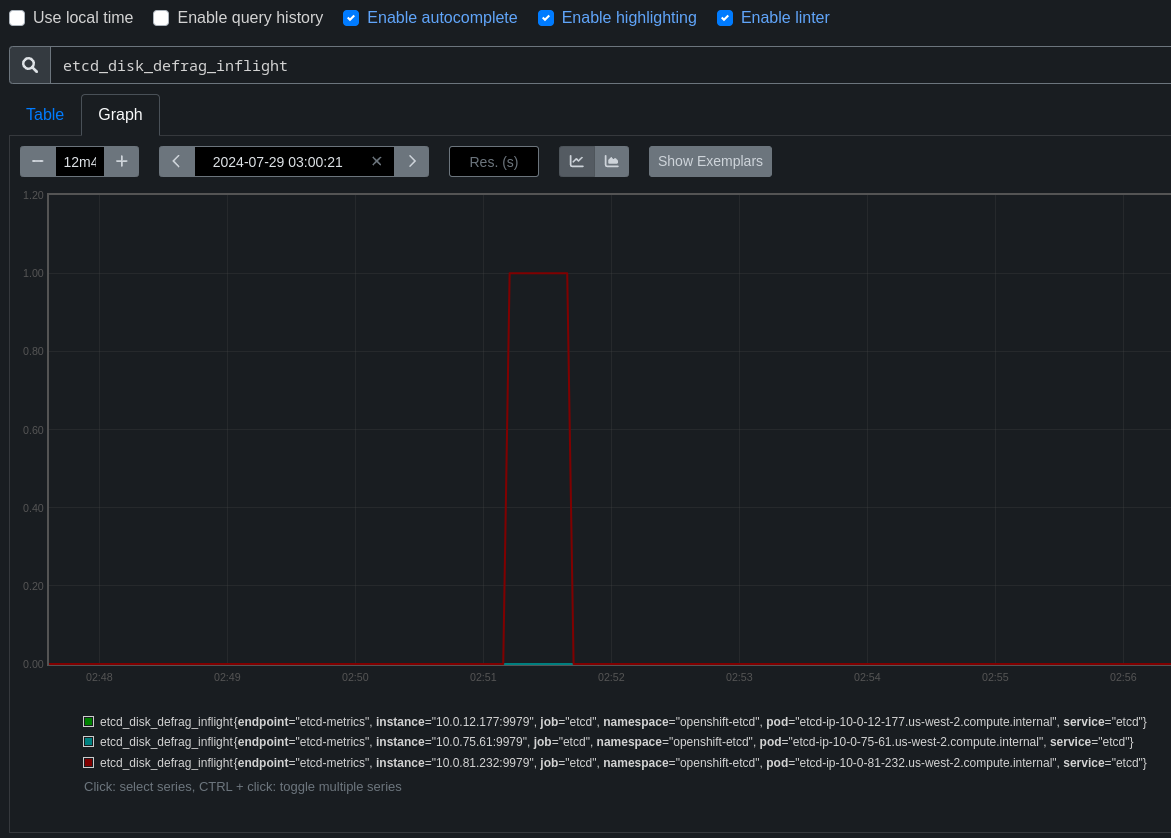Viewport: 1171px width, 838px height.
Task: Uncheck Enable highlighting
Action: (x=546, y=18)
